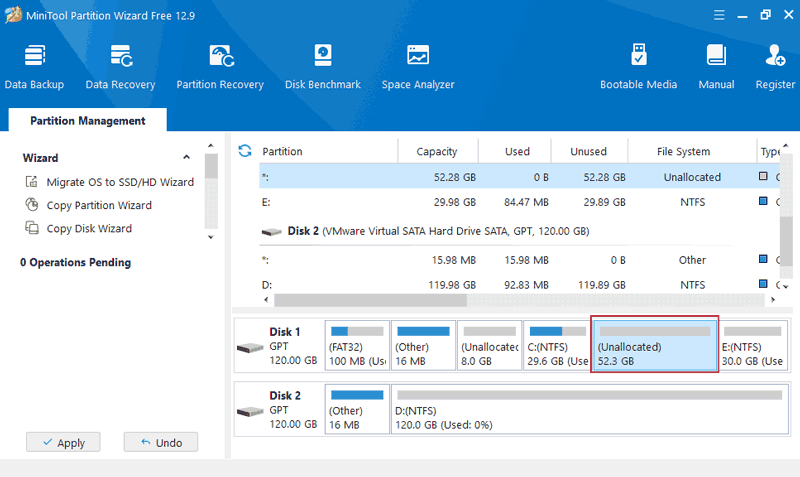Collapse the Wizard section
800x477 pixels.
(x=186, y=158)
